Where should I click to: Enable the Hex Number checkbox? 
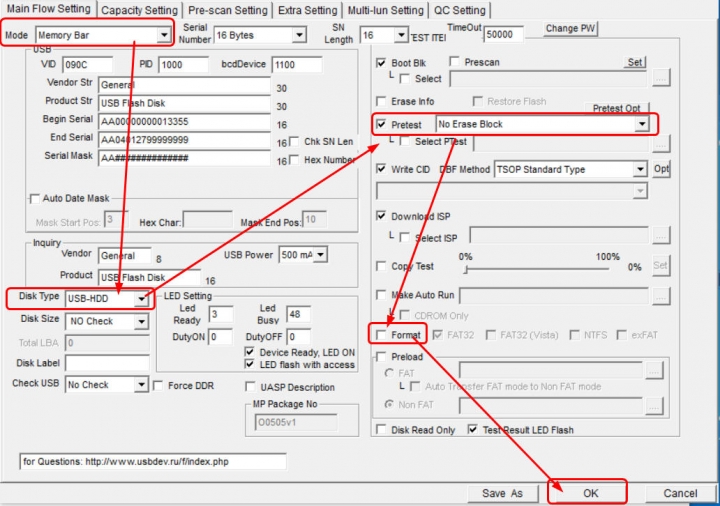pos(294,160)
